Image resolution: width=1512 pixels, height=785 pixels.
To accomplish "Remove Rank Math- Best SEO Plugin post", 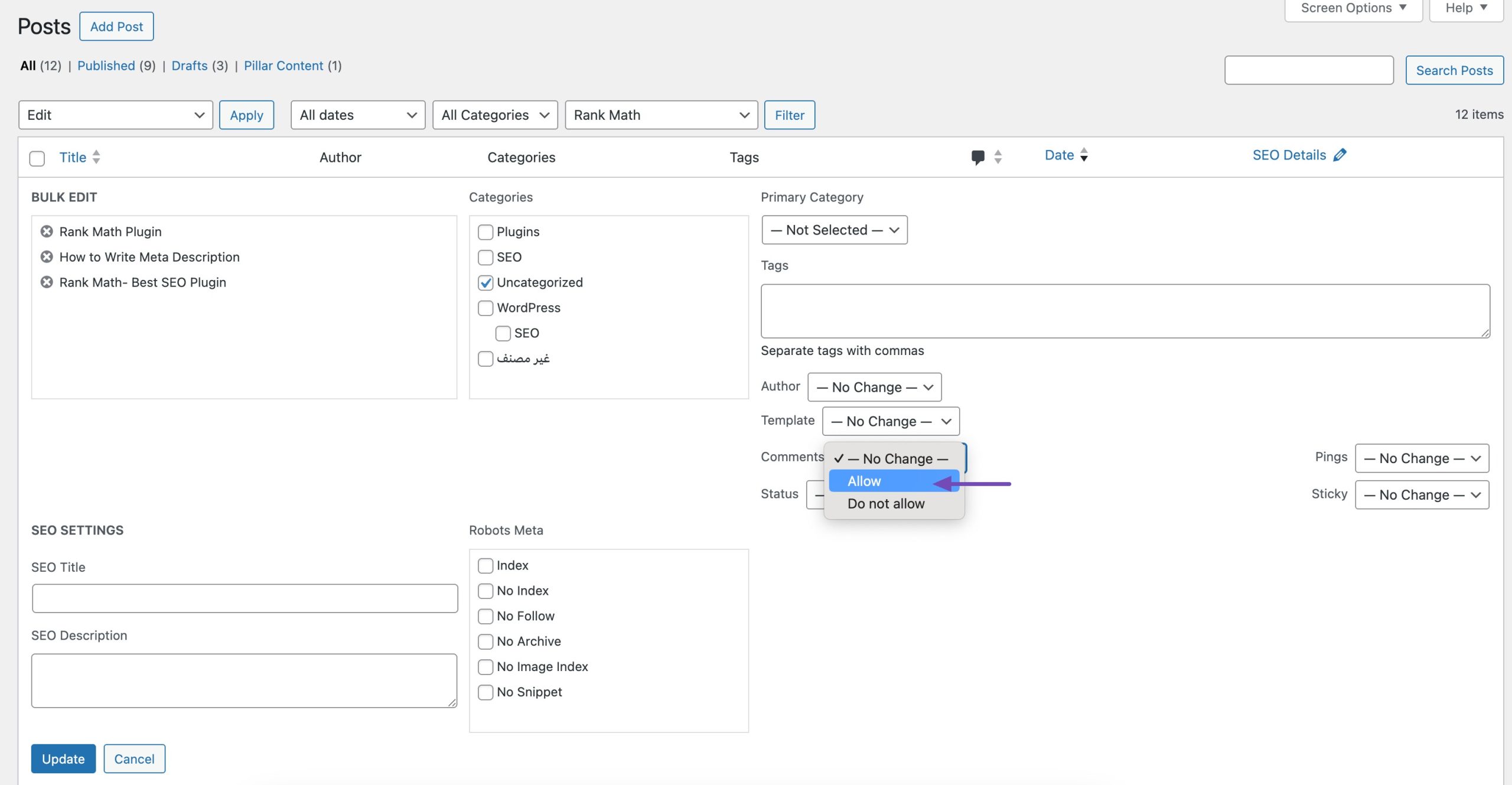I will [47, 282].
